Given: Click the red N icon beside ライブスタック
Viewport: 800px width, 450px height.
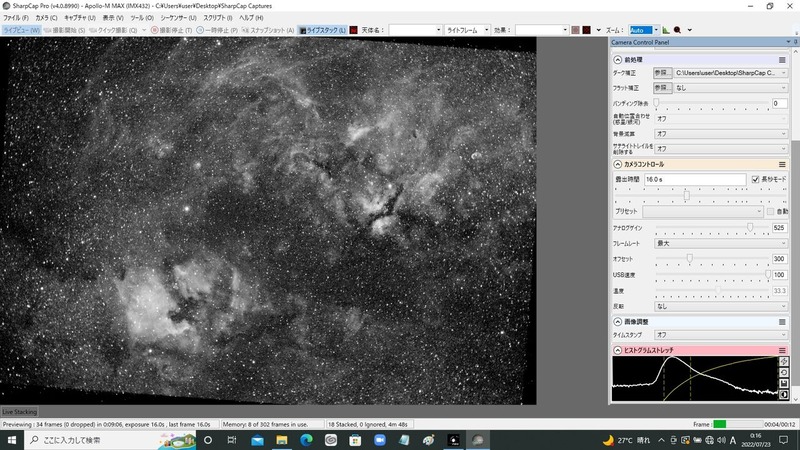Looking at the screenshot, I should coord(353,30).
